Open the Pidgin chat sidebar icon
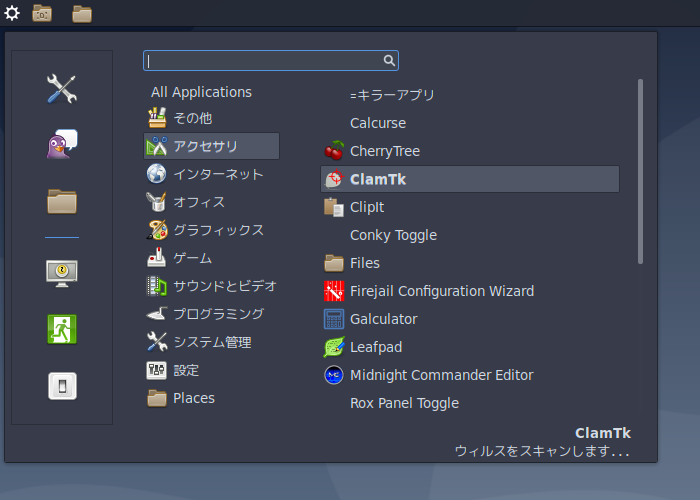 tap(62, 144)
